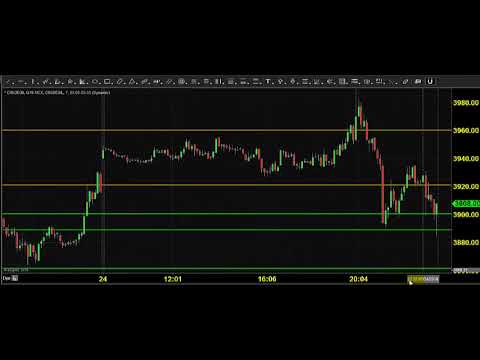
Task: Select the triangle drawing tool
Action: 132,82
